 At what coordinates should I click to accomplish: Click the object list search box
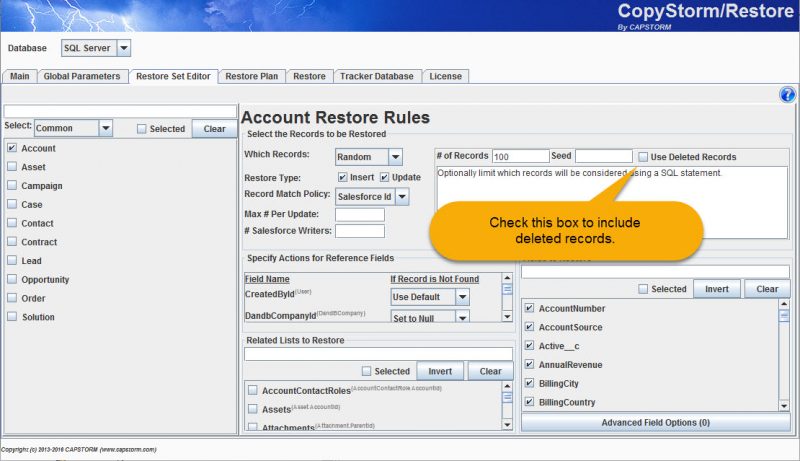[120, 111]
